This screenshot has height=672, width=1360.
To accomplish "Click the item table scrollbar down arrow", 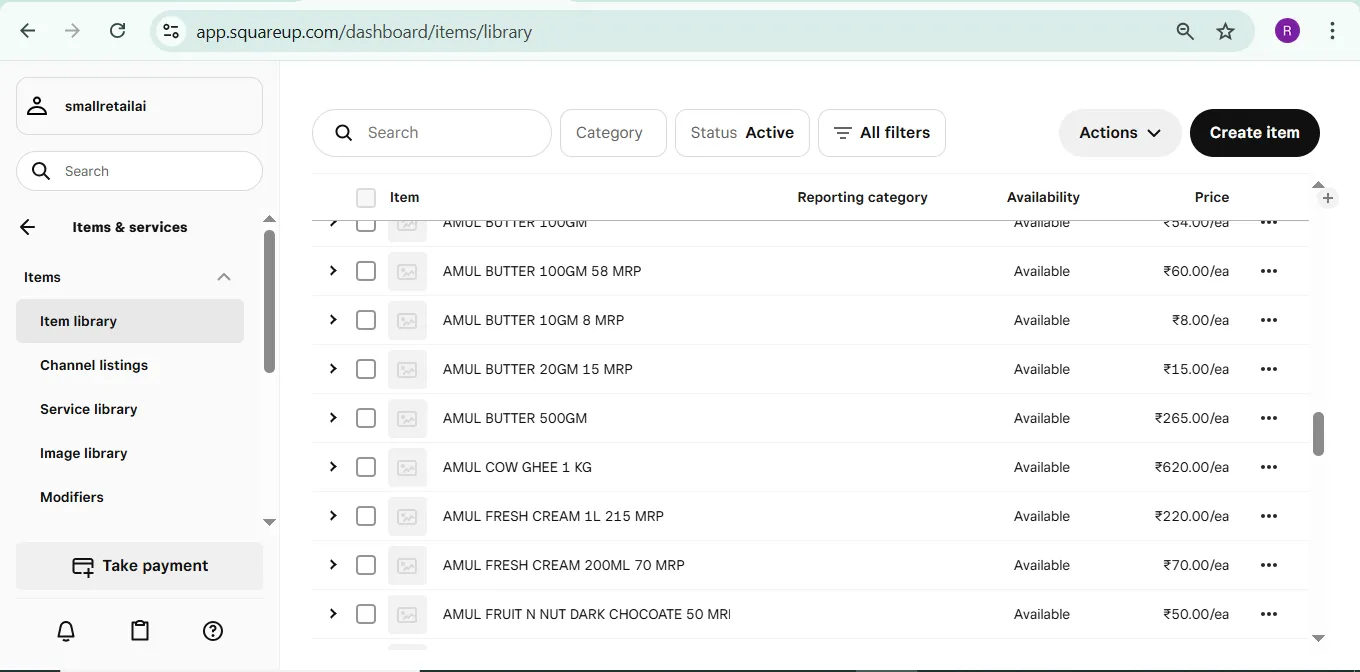I will tap(1318, 638).
